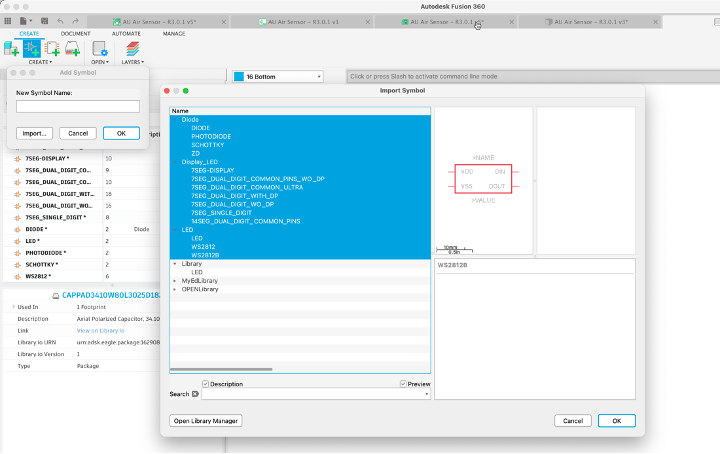The height and width of the screenshot is (454, 720).
Task: Click the Open Library Manager settings icon
Action: pos(100,49)
